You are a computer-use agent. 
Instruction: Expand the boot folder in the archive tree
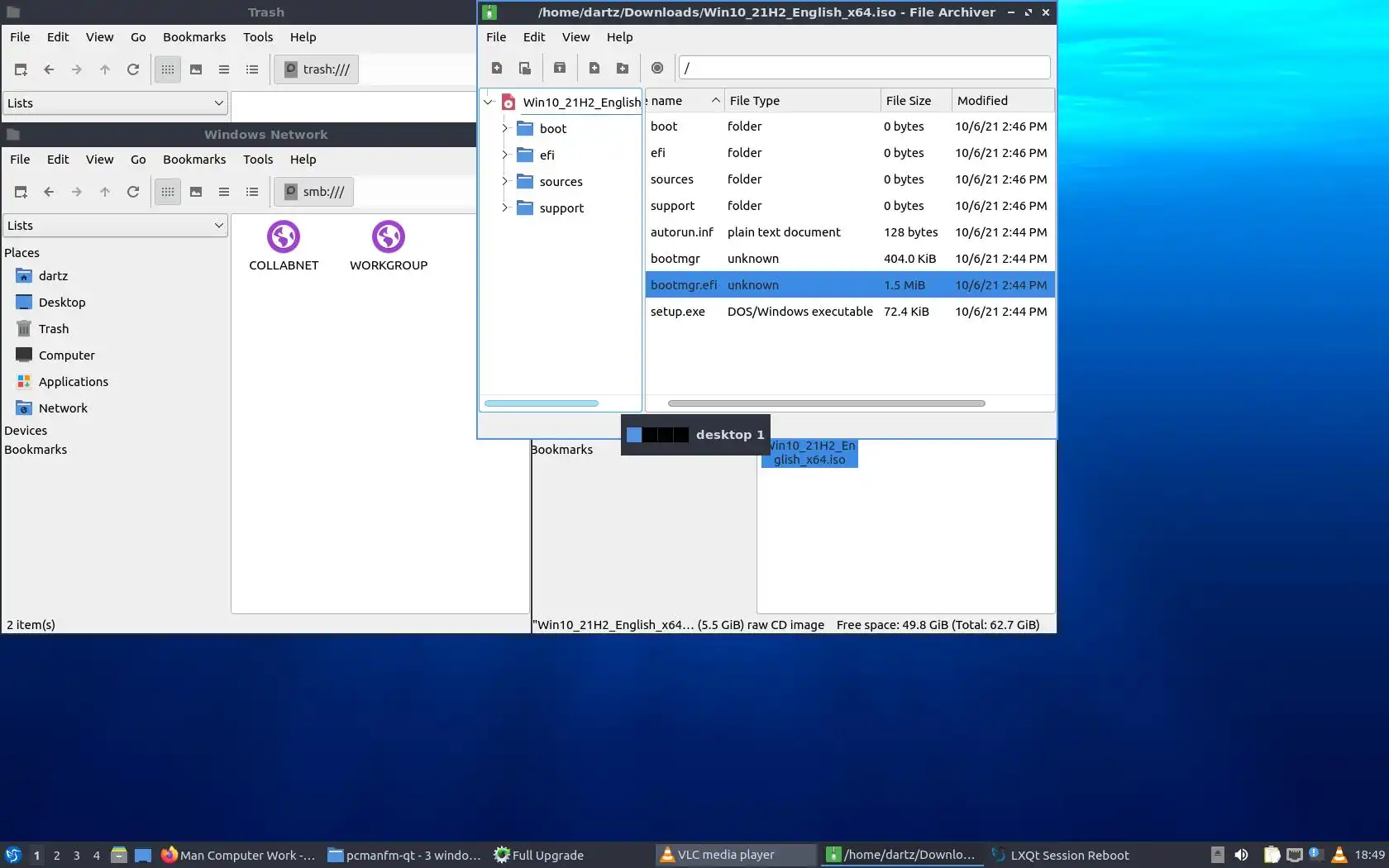pyautogui.click(x=504, y=129)
